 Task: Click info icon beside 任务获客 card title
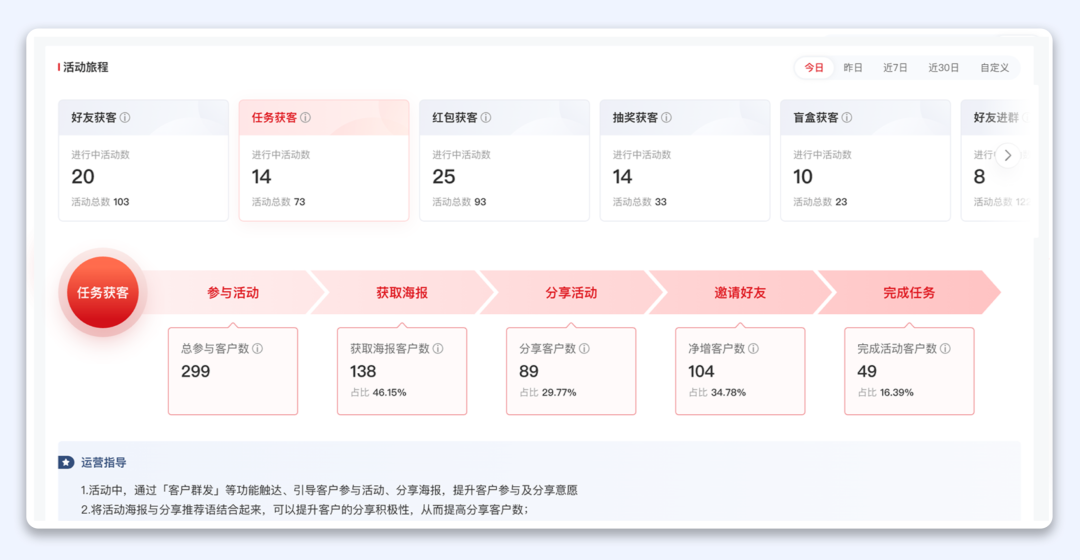(305, 118)
